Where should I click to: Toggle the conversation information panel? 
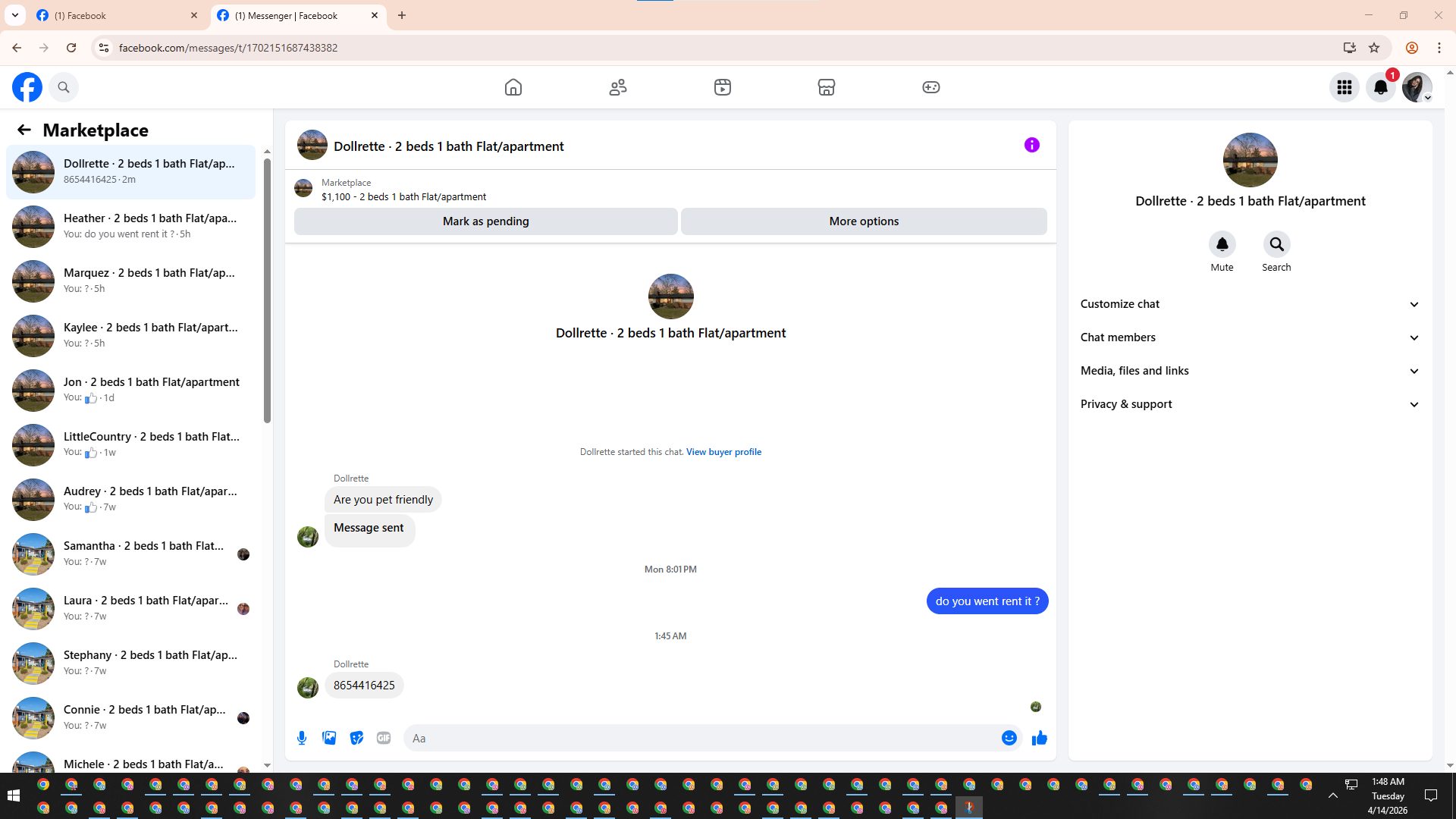(x=1031, y=145)
